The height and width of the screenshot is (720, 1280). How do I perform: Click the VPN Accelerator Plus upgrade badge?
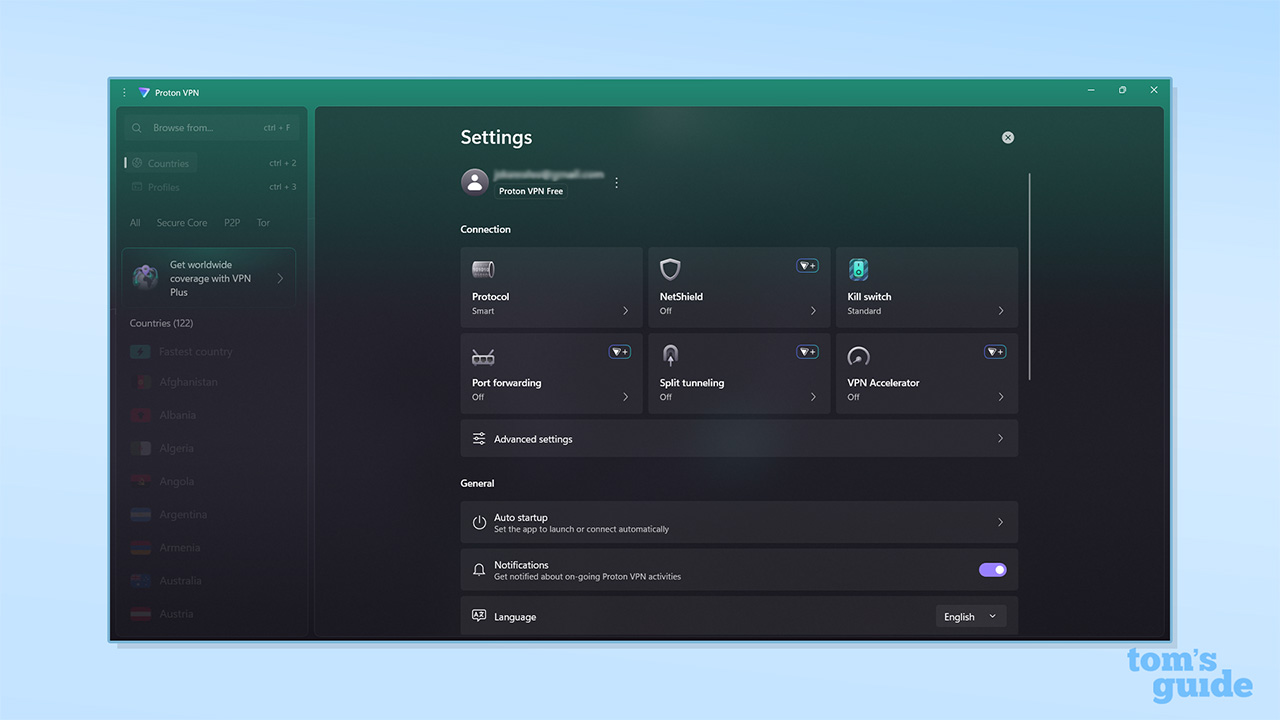(x=995, y=352)
